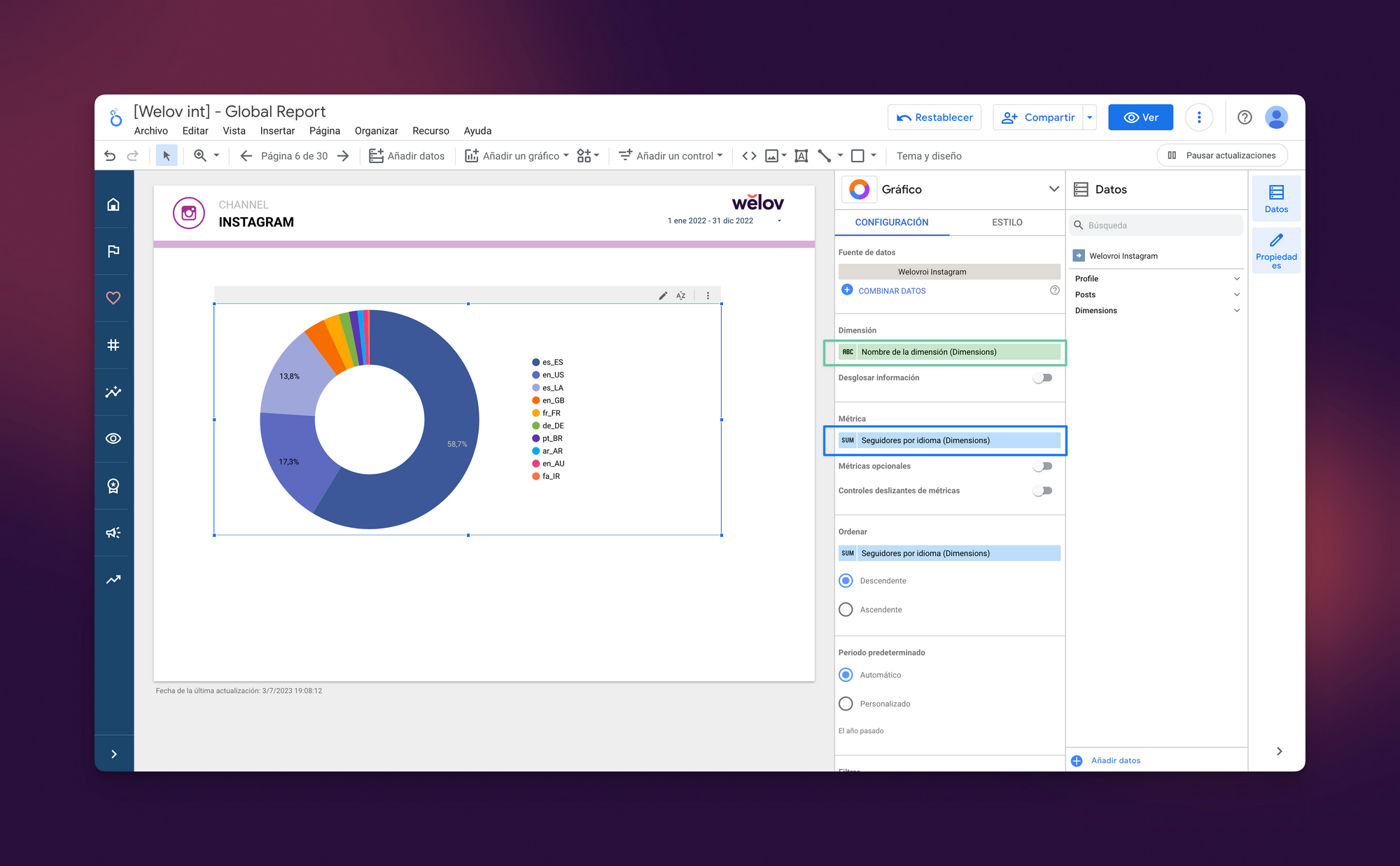
Task: Select the Descendente radio button
Action: tap(846, 581)
